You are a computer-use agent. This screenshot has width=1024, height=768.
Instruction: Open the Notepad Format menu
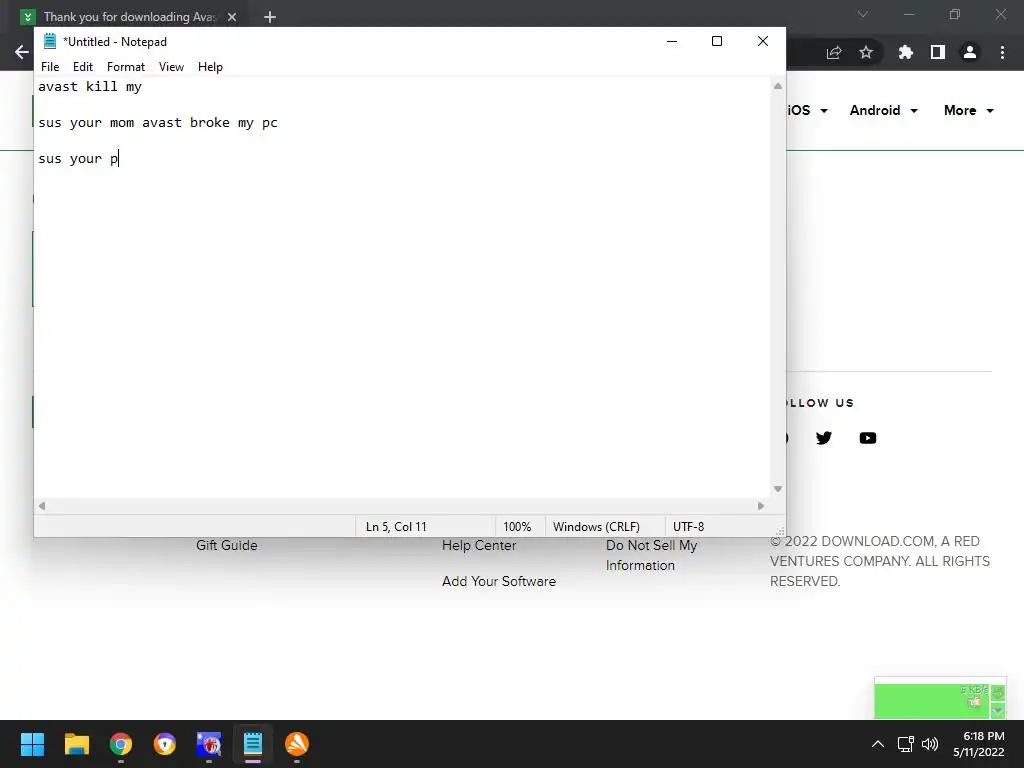coord(125,67)
